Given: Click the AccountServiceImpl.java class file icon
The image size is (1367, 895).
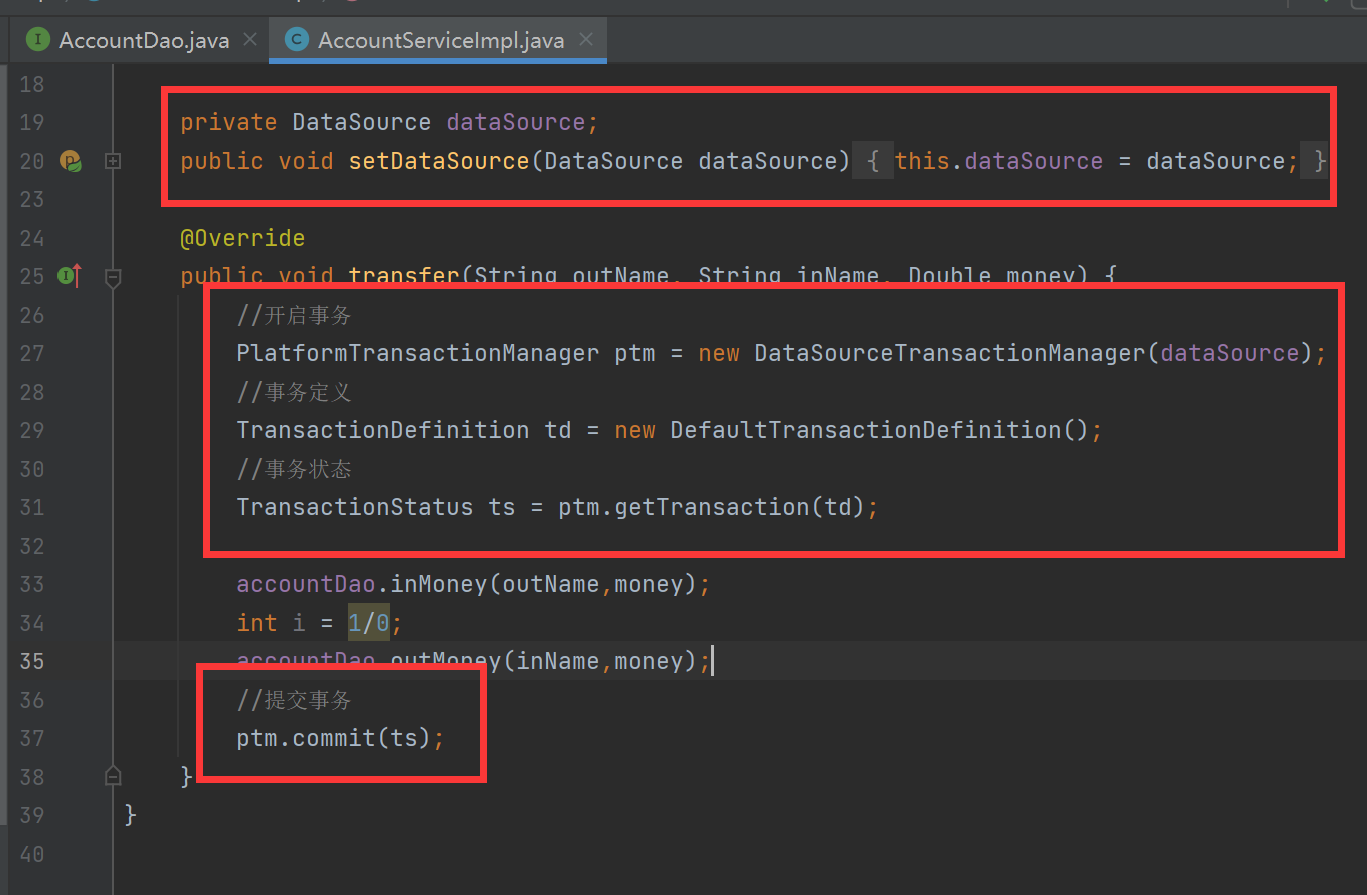Looking at the screenshot, I should [x=296, y=40].
